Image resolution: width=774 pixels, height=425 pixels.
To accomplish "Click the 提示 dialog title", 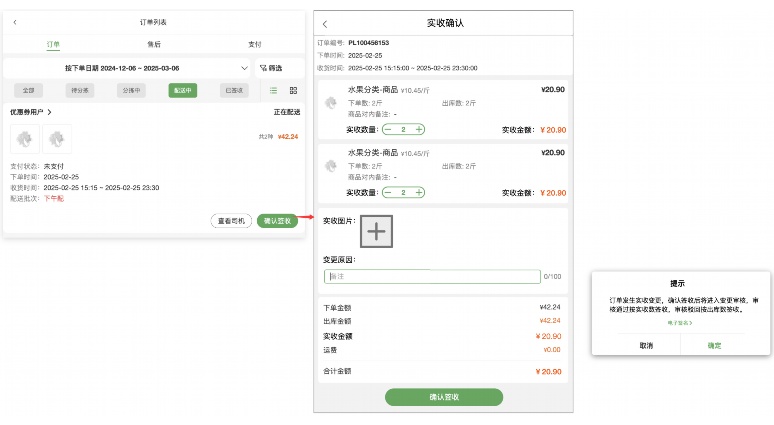I will point(677,283).
